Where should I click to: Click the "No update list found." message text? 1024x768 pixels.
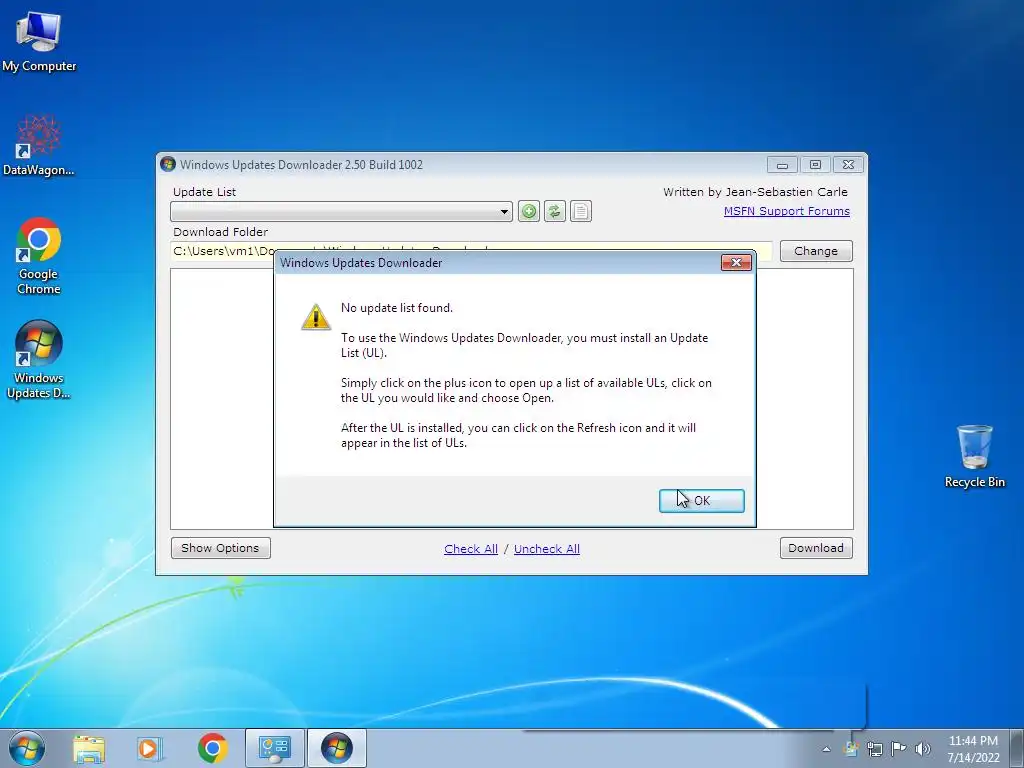tap(396, 308)
